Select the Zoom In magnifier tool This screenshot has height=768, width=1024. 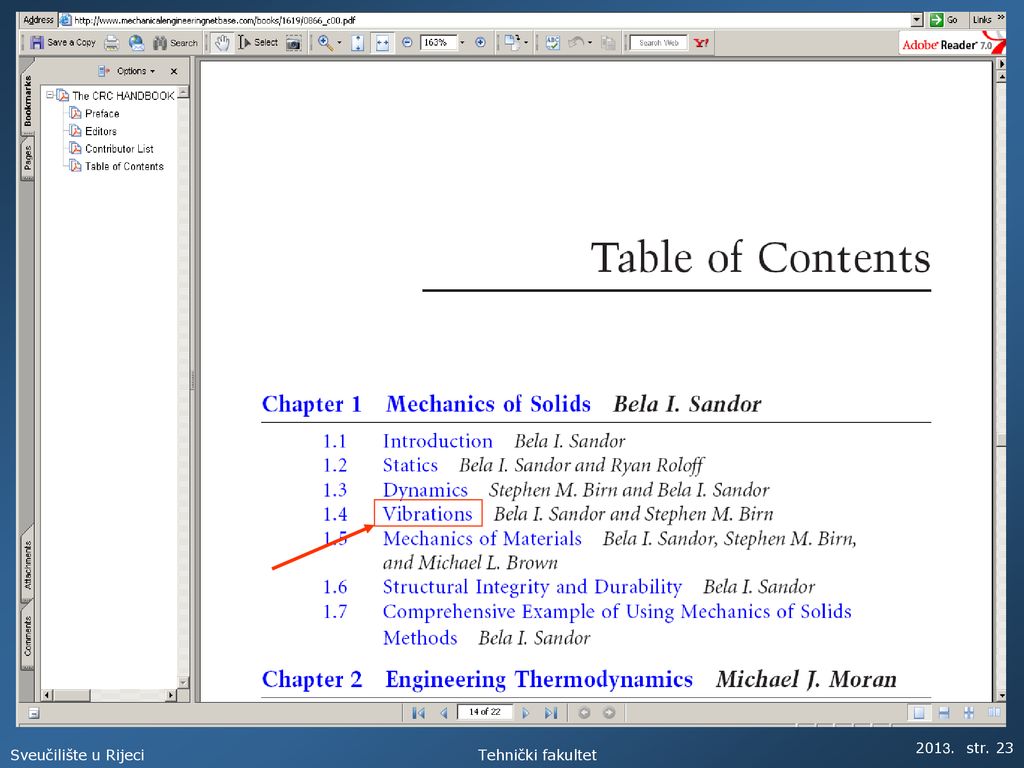click(x=325, y=42)
